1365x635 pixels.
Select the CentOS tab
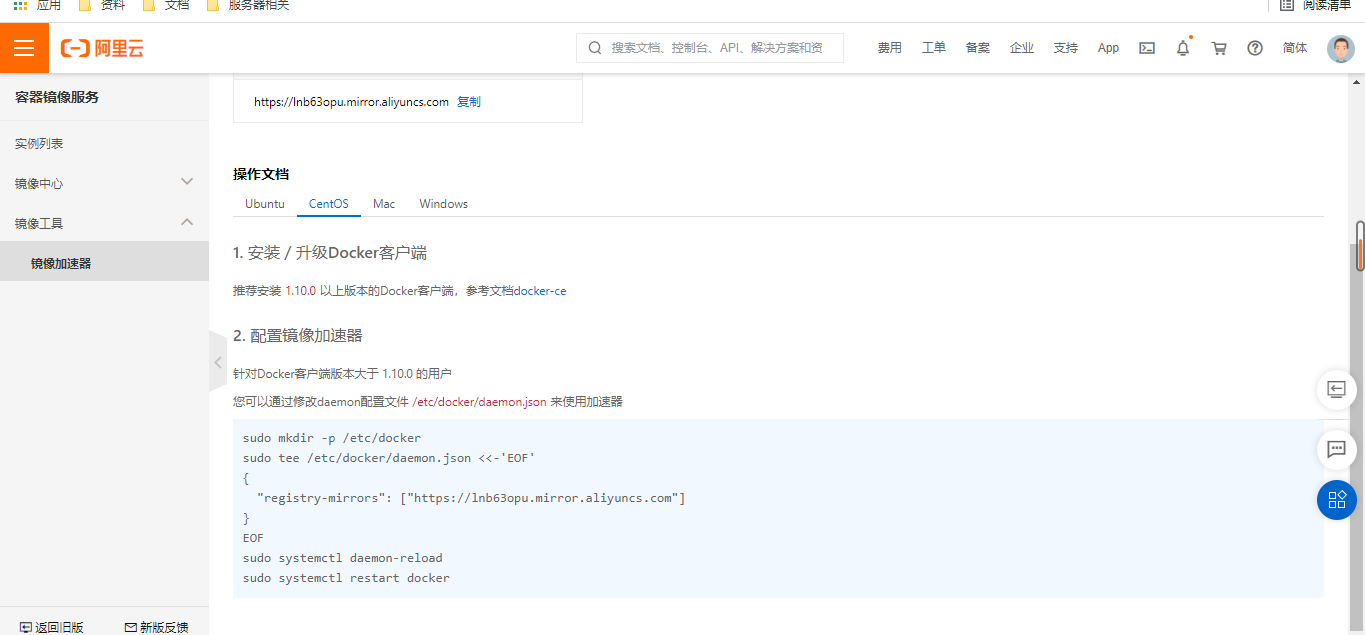[329, 203]
